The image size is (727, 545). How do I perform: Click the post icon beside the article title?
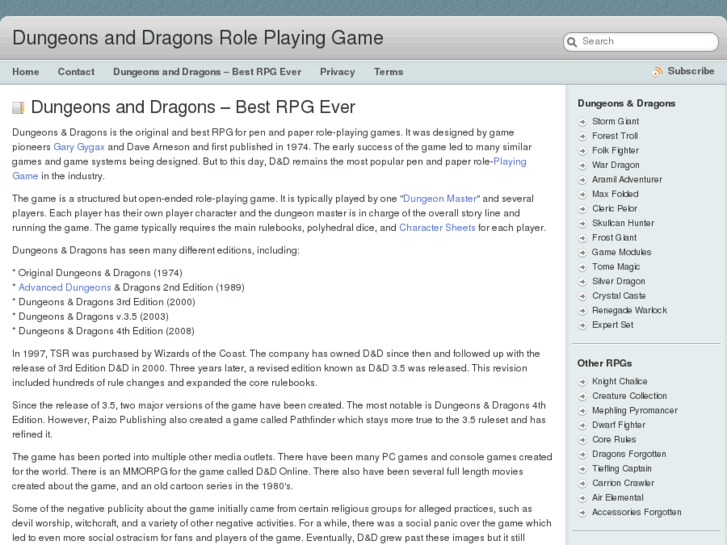coord(18,108)
